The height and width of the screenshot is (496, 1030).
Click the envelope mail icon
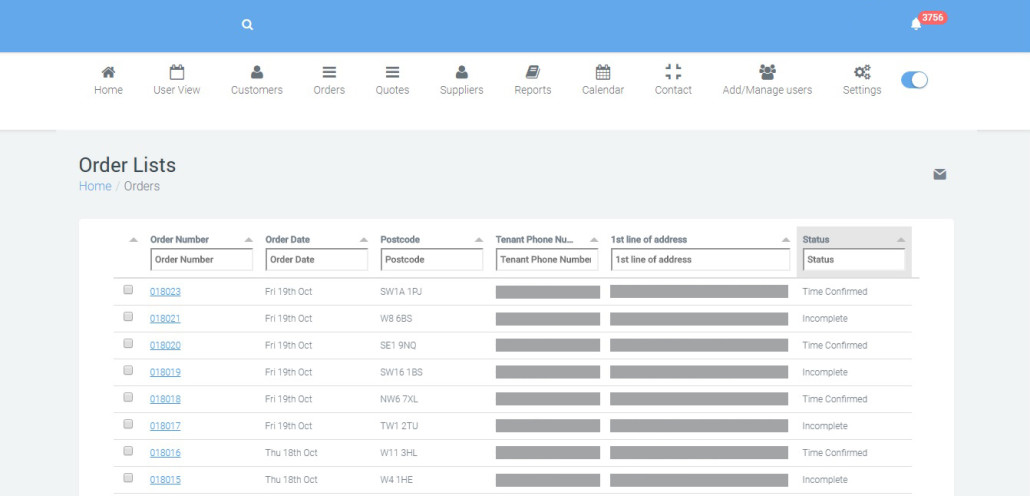pyautogui.click(x=940, y=174)
